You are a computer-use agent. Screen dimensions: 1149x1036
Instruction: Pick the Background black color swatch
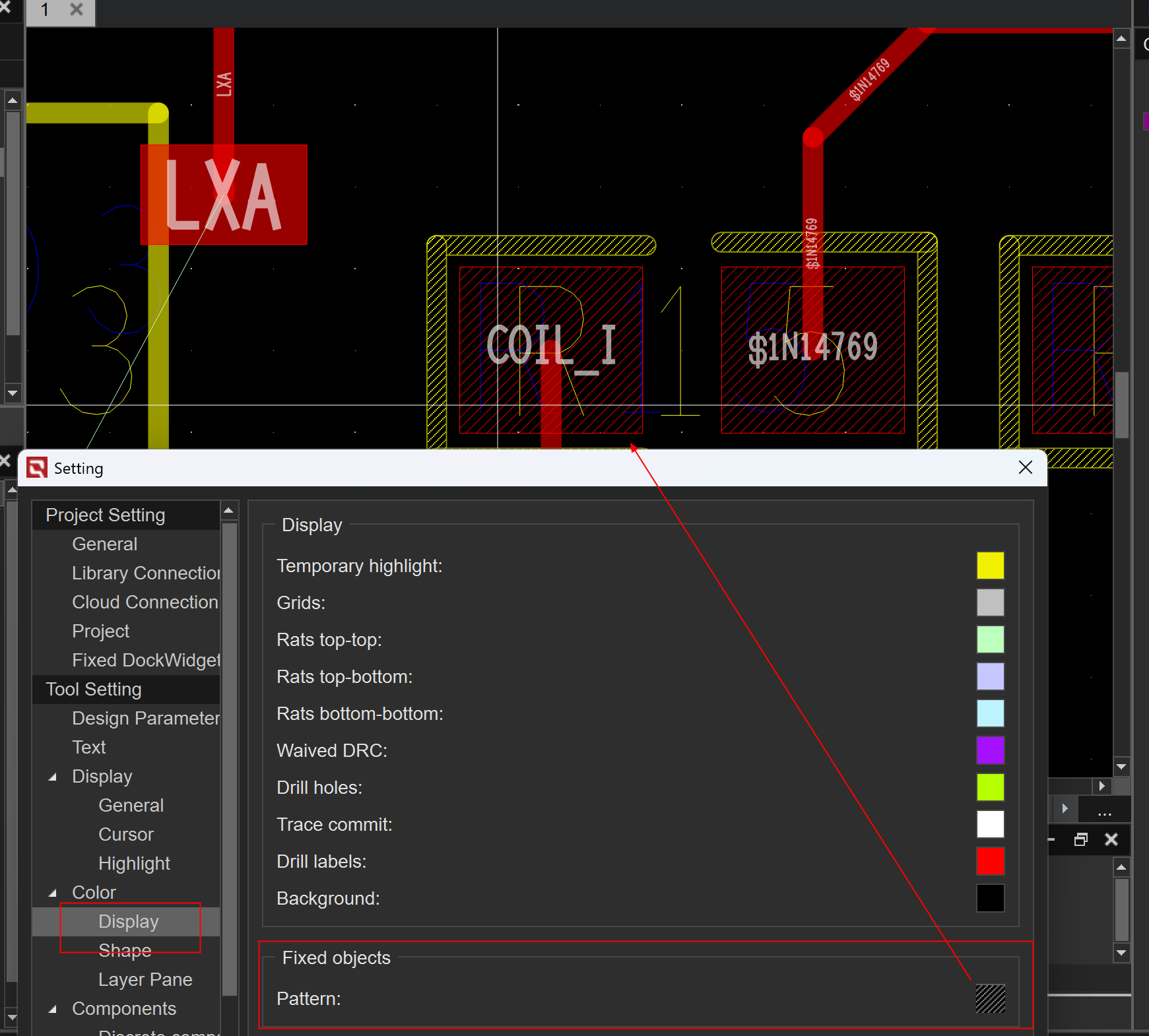tap(990, 898)
